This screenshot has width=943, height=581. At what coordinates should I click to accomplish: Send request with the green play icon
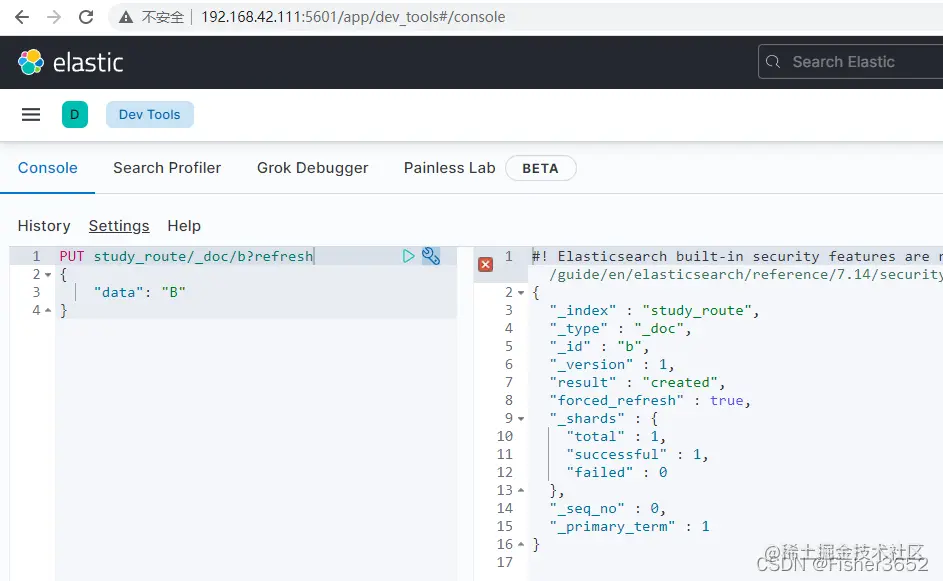(408, 256)
